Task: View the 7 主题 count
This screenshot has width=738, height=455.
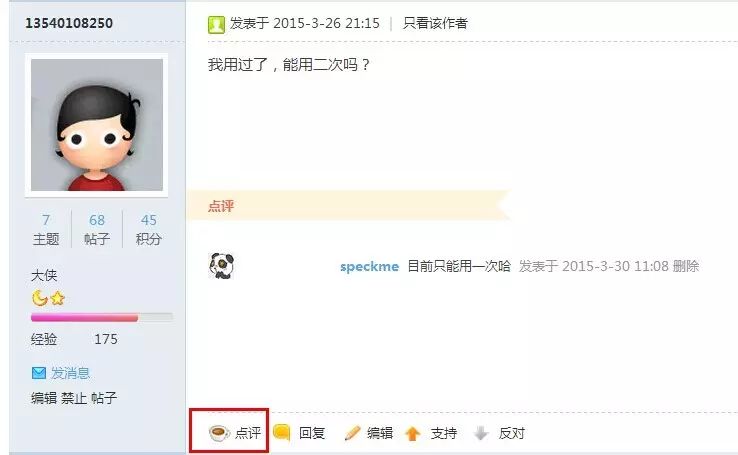Action: point(46,230)
